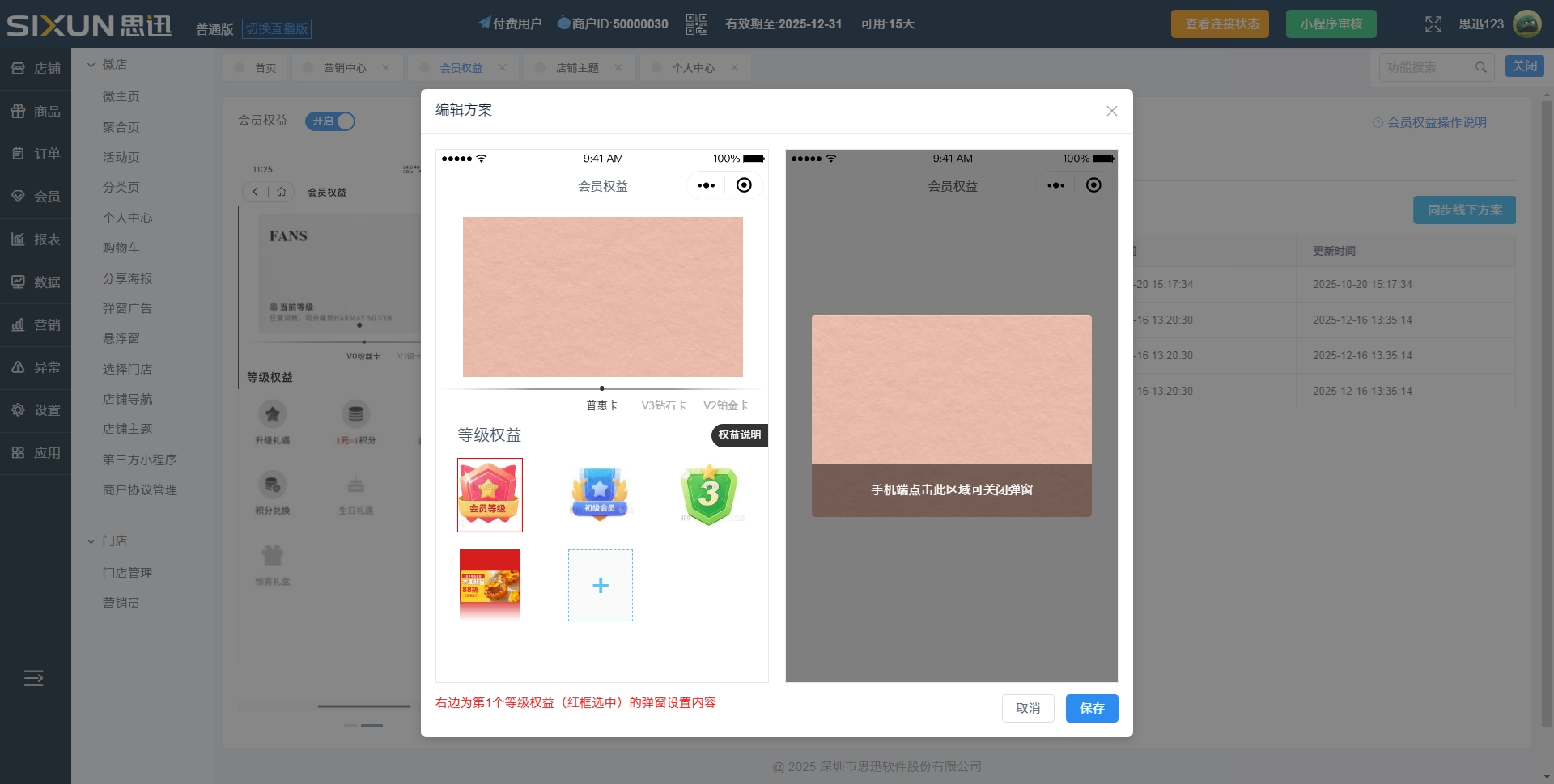Click the fullscreen expand icon

pos(1433,24)
